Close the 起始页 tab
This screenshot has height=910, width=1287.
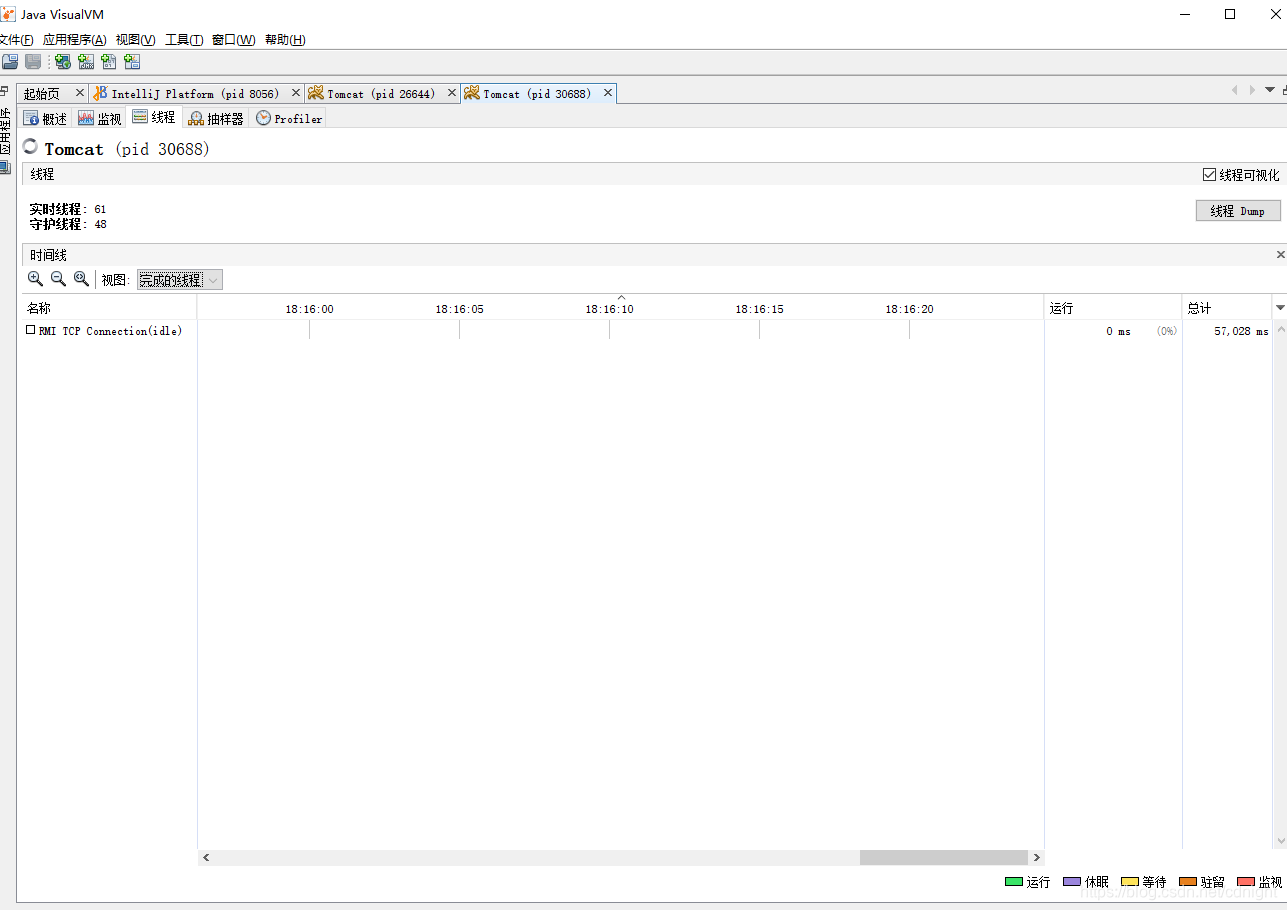79,93
